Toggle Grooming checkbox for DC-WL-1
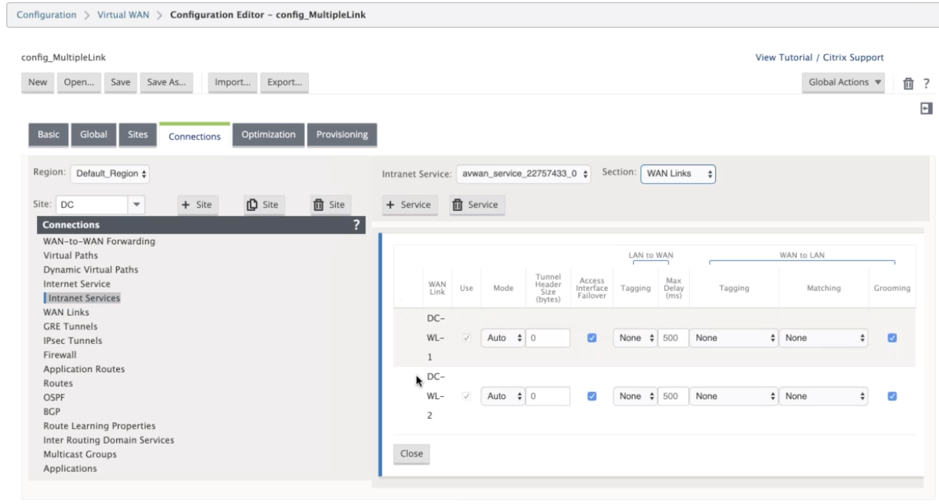The image size is (939, 504). pos(892,338)
